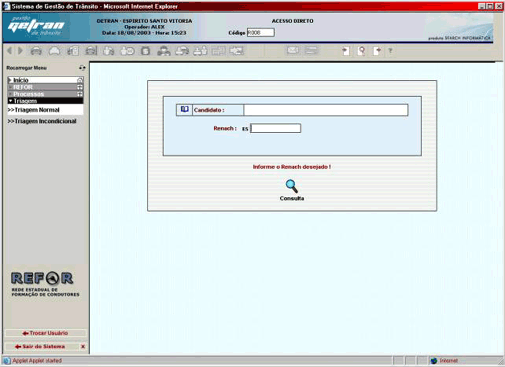Focus the Código direct access field
This screenshot has width=505, height=367.
point(261,32)
